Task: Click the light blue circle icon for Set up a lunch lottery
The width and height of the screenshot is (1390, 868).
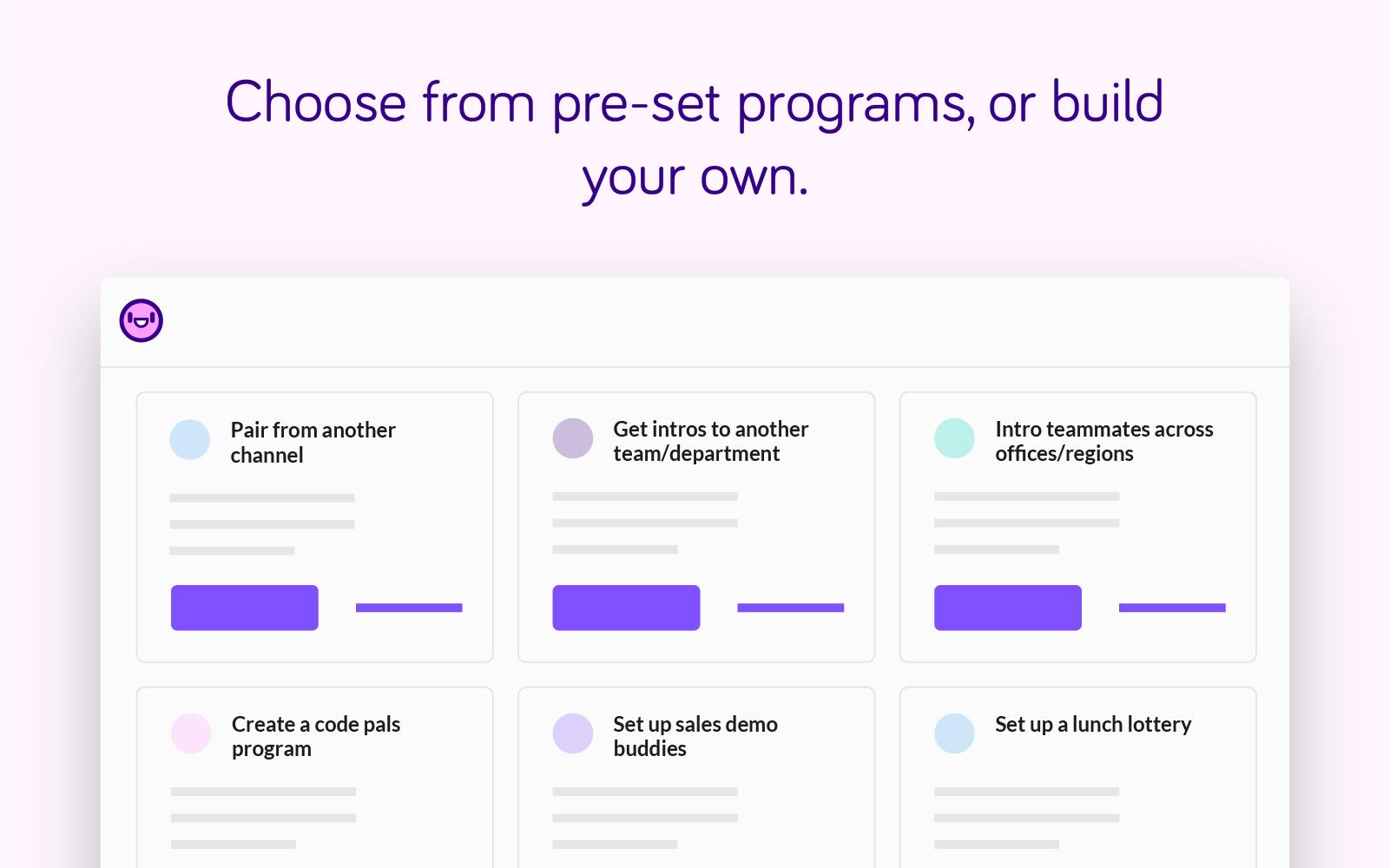Action: pos(954,733)
